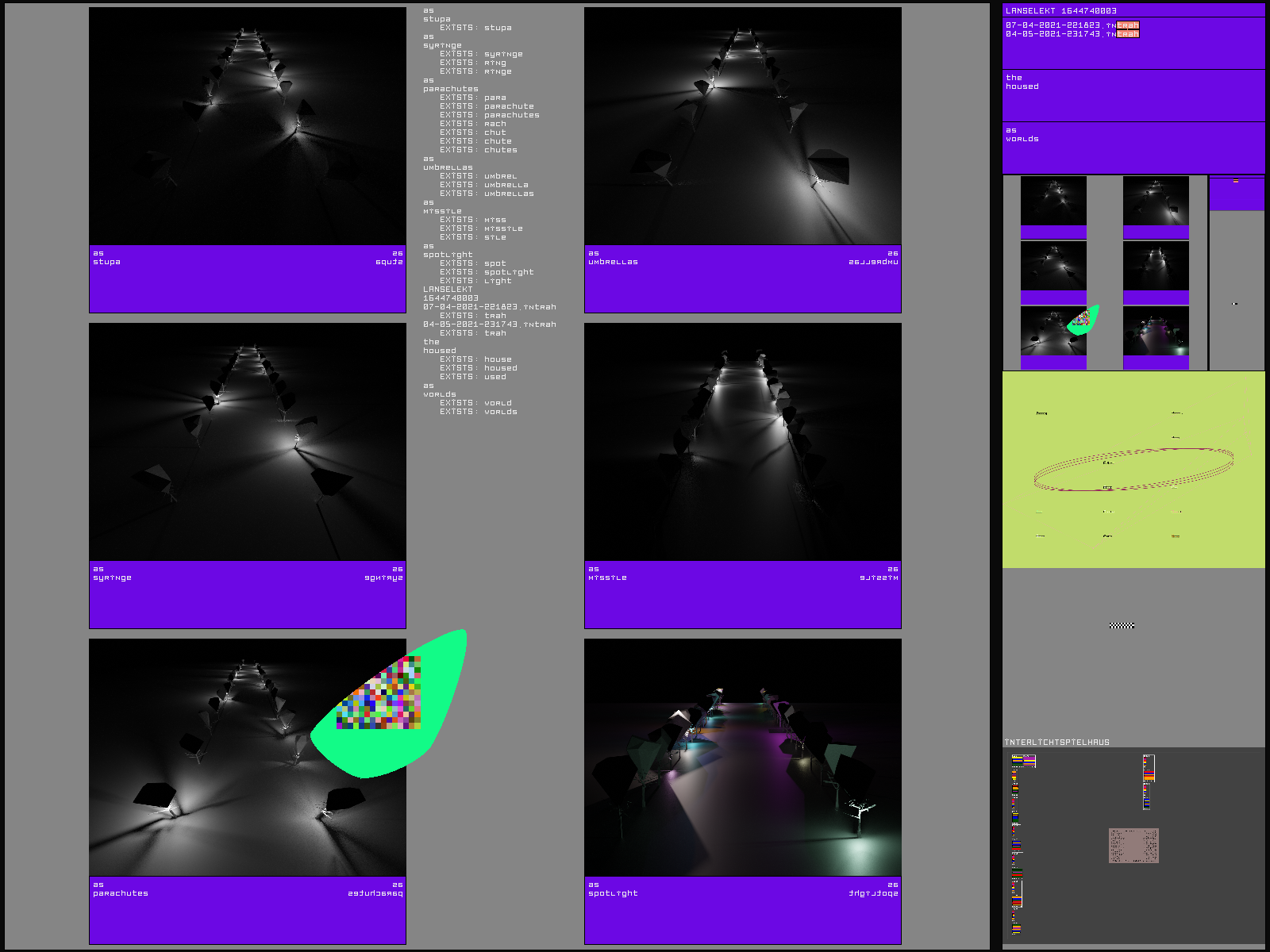Click the small orange marker in the purple minimap box
This screenshot has width=1270, height=952.
pos(1235,182)
